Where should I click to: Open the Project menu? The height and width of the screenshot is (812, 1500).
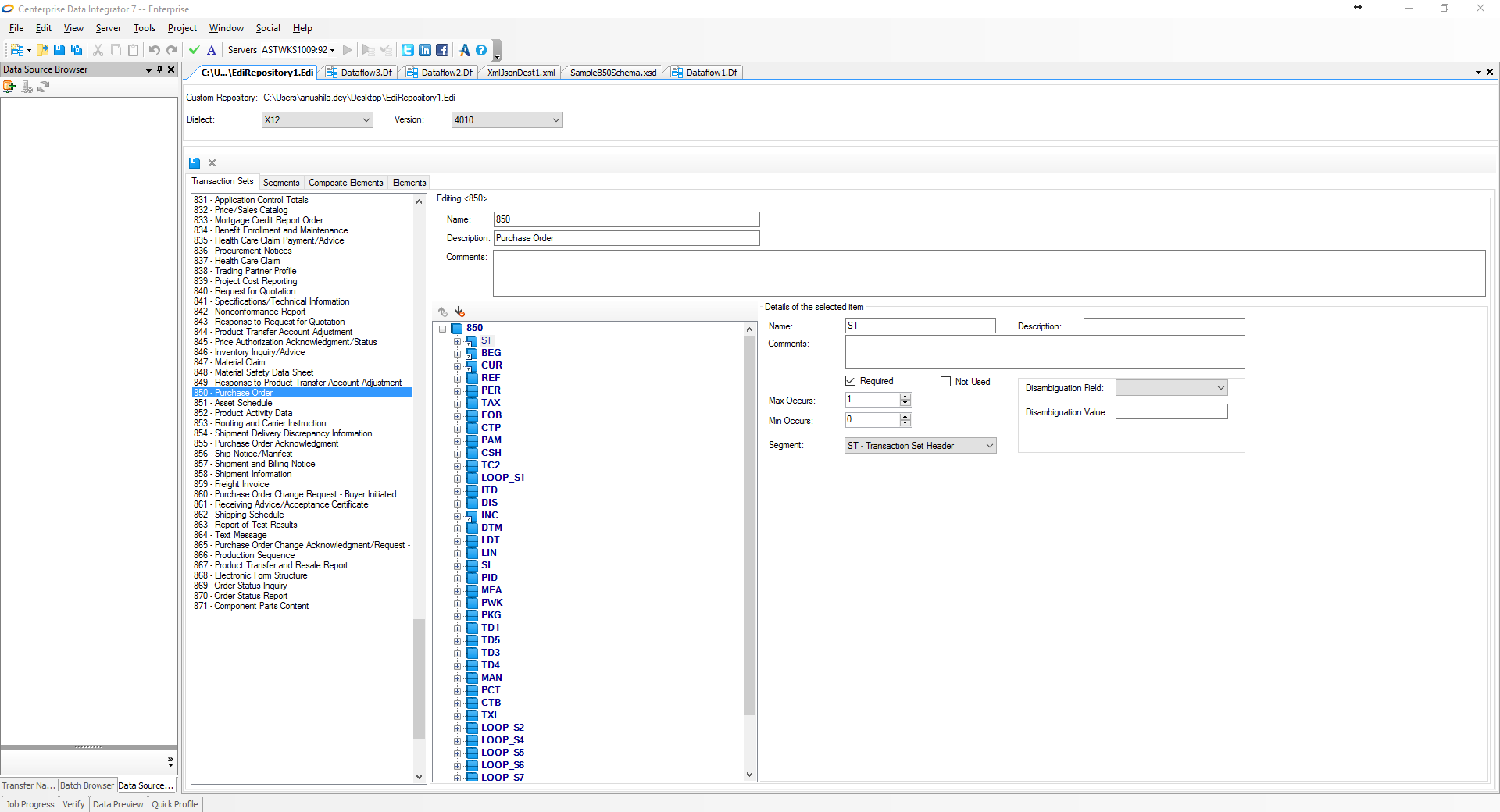[x=182, y=28]
